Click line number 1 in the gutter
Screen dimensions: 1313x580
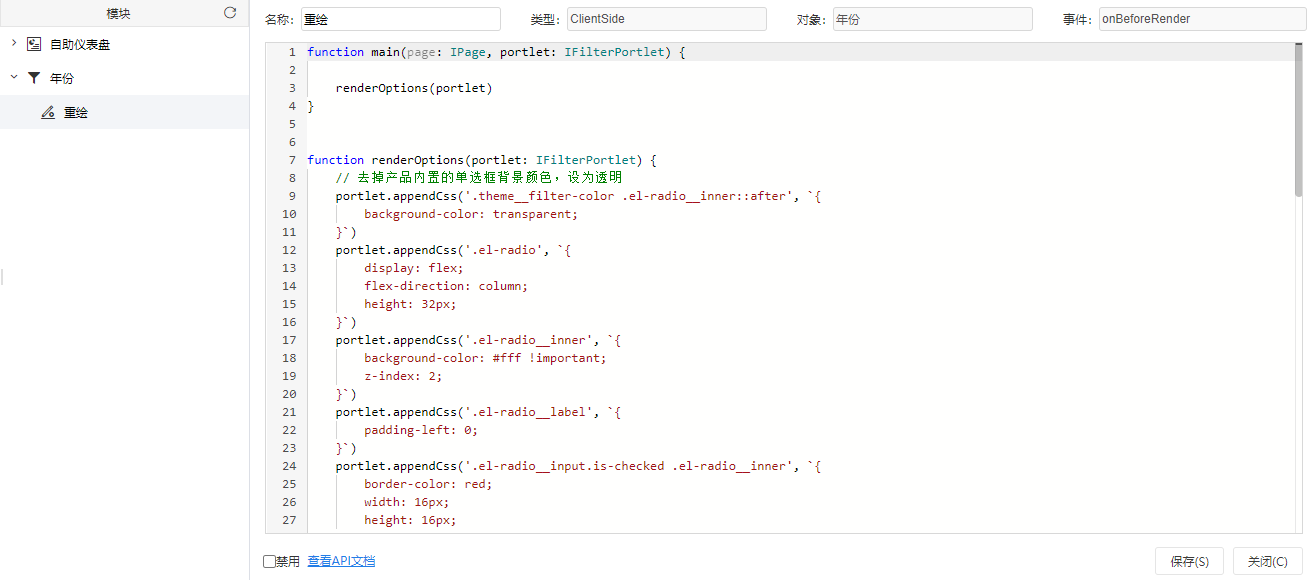click(x=291, y=52)
